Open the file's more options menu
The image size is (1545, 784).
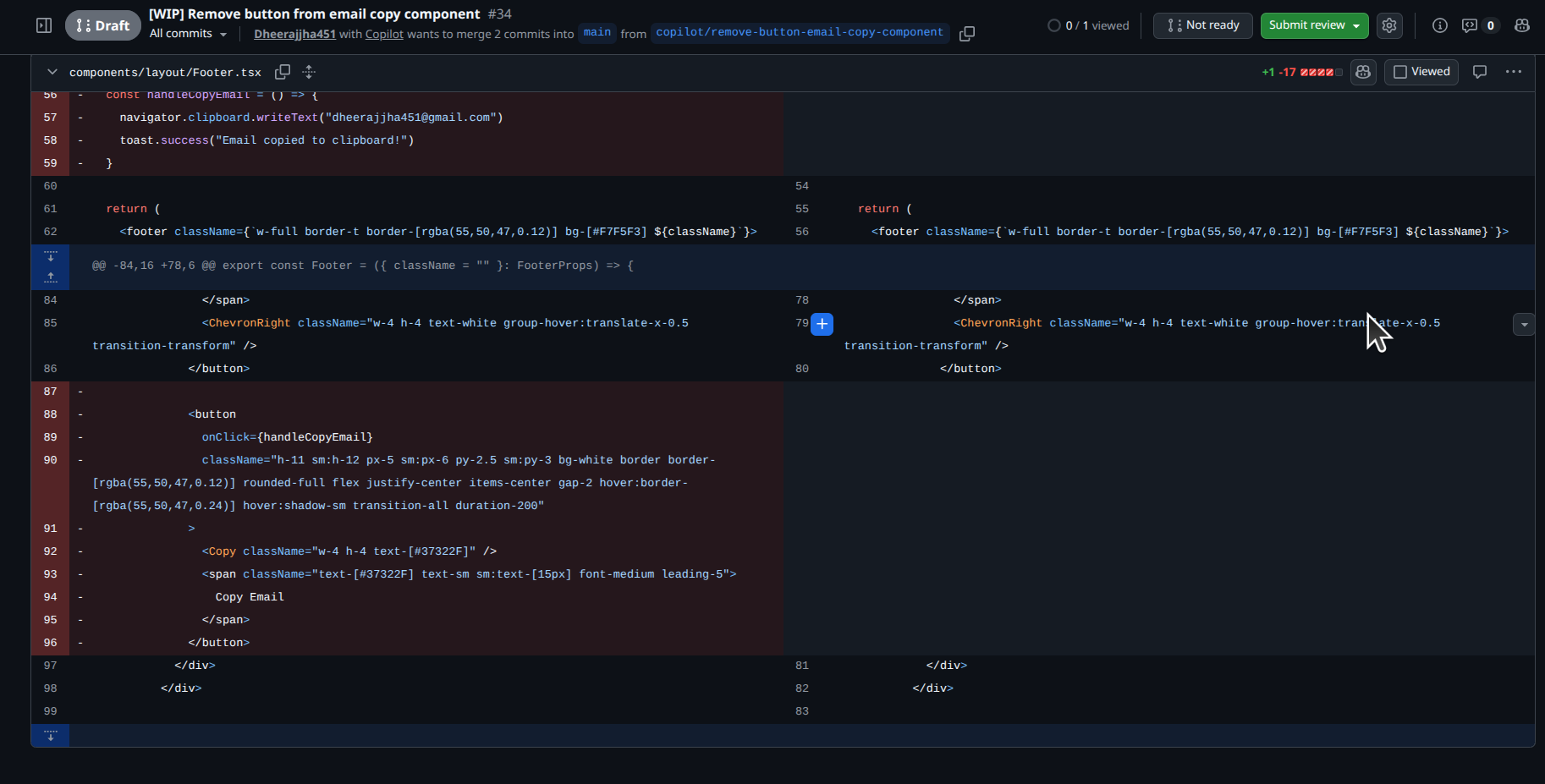coord(1514,72)
